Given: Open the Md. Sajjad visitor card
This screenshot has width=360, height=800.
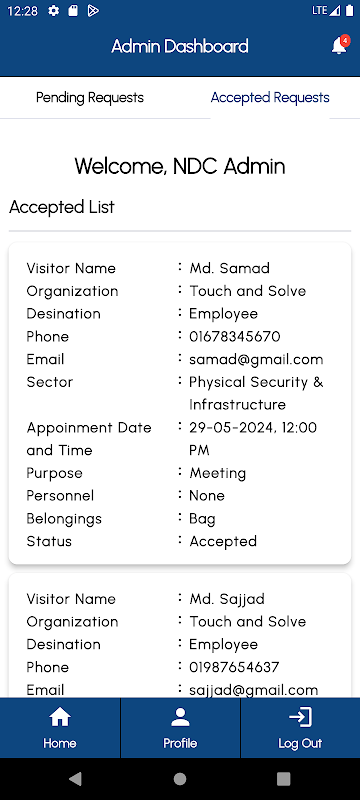Looking at the screenshot, I should click(180, 635).
